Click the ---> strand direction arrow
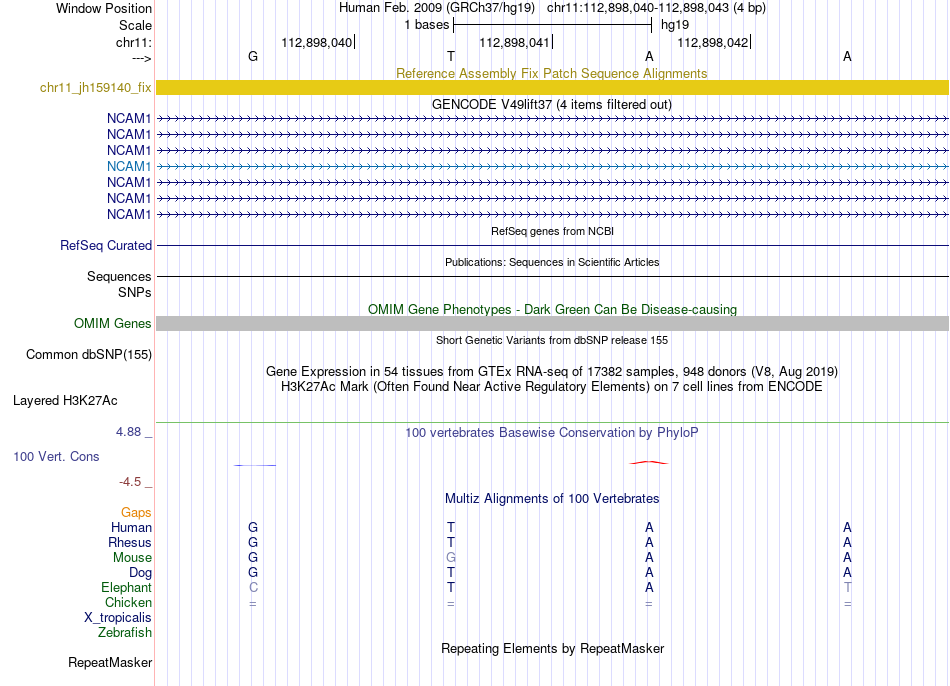 click(142, 58)
